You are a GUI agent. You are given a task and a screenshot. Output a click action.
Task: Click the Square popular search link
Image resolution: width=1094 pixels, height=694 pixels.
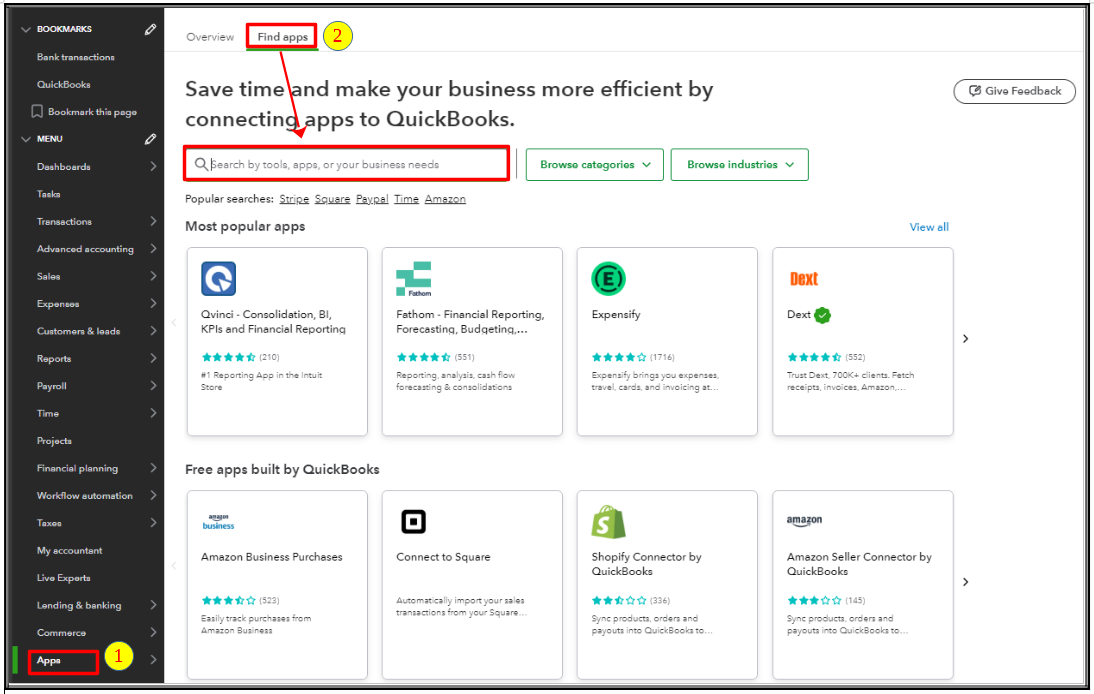tap(332, 199)
